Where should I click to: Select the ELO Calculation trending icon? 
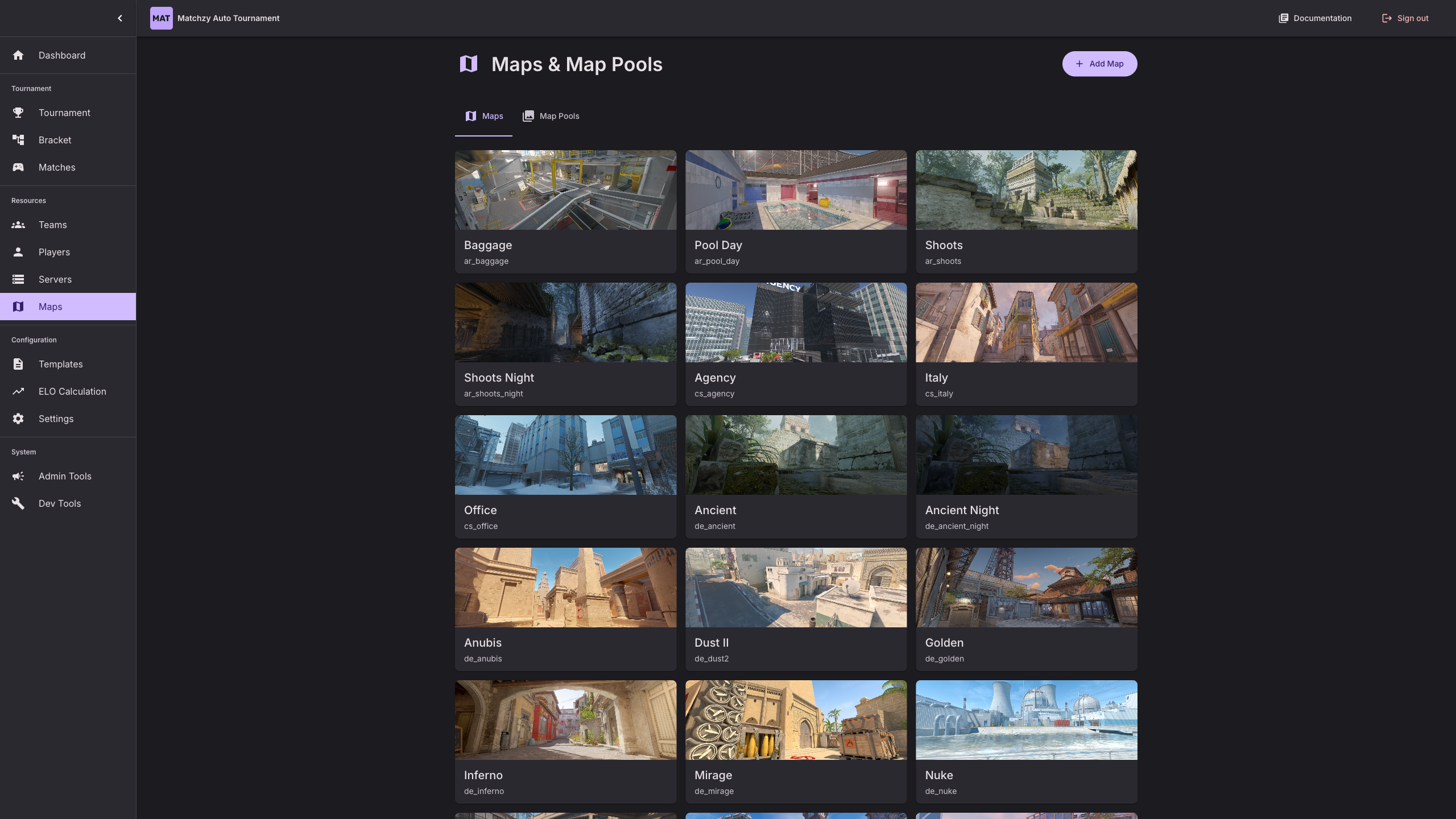18,391
